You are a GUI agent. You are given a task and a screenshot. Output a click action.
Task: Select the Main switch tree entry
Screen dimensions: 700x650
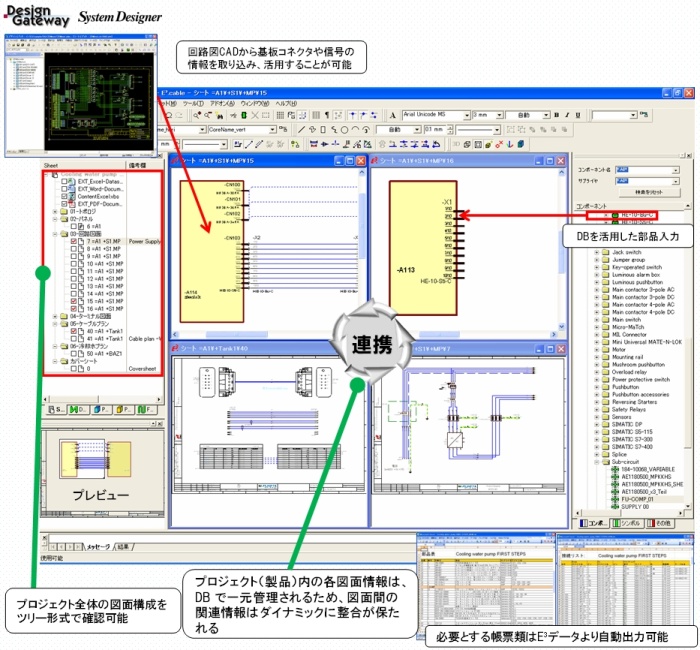[626, 320]
